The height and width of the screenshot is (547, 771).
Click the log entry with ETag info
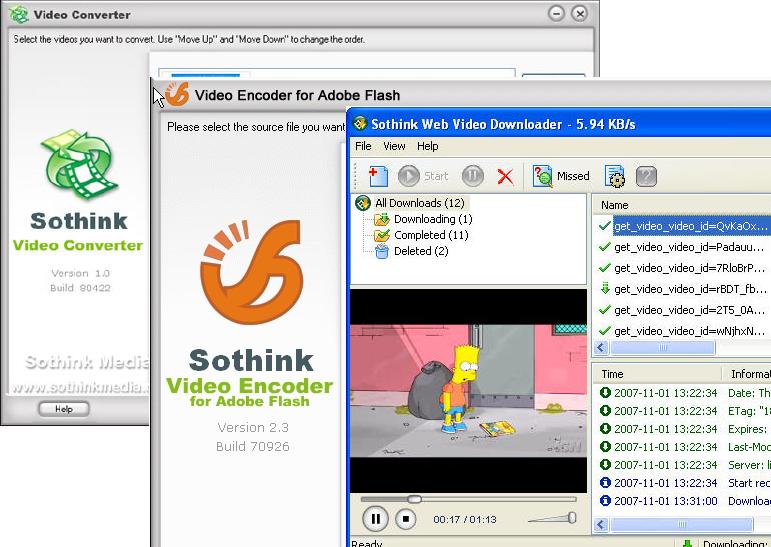(684, 411)
